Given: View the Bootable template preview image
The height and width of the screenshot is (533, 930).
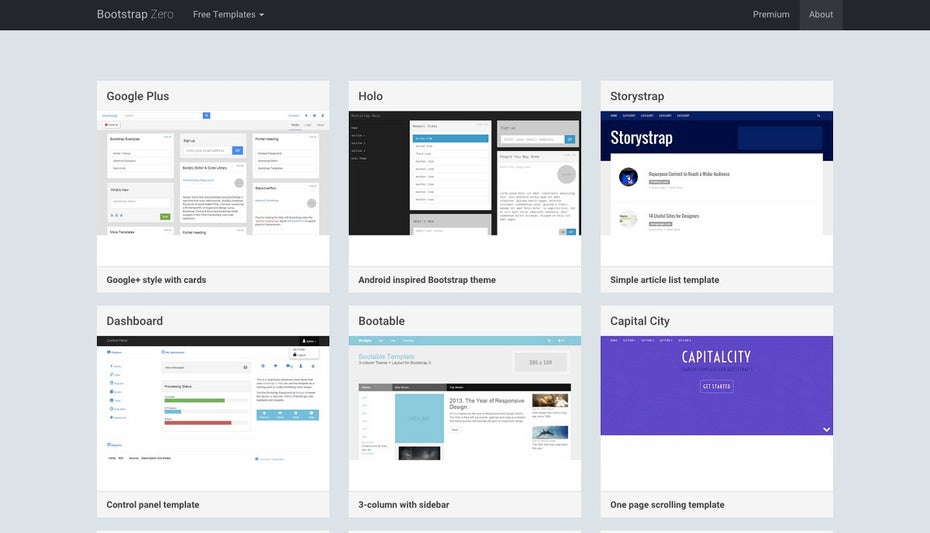Looking at the screenshot, I should pyautogui.click(x=465, y=398).
